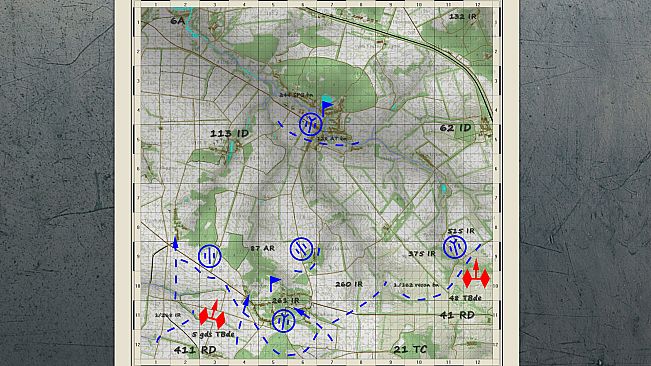
Task: Select the blue circled unit right of 87 AR
Action: (301, 249)
